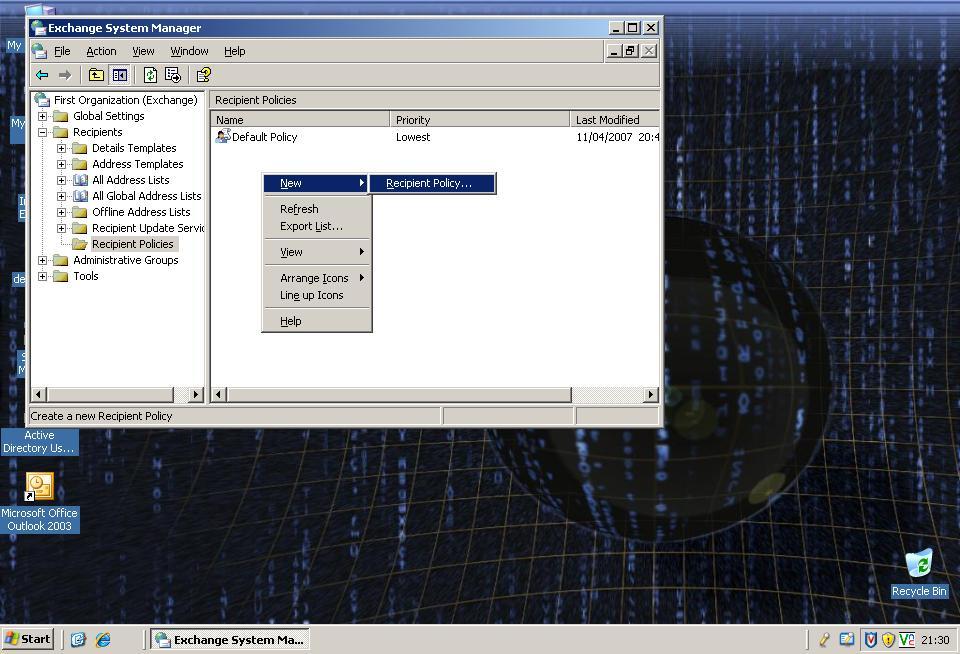The height and width of the screenshot is (654, 960).
Task: Click the All Address Lists book icon
Action: [x=80, y=180]
